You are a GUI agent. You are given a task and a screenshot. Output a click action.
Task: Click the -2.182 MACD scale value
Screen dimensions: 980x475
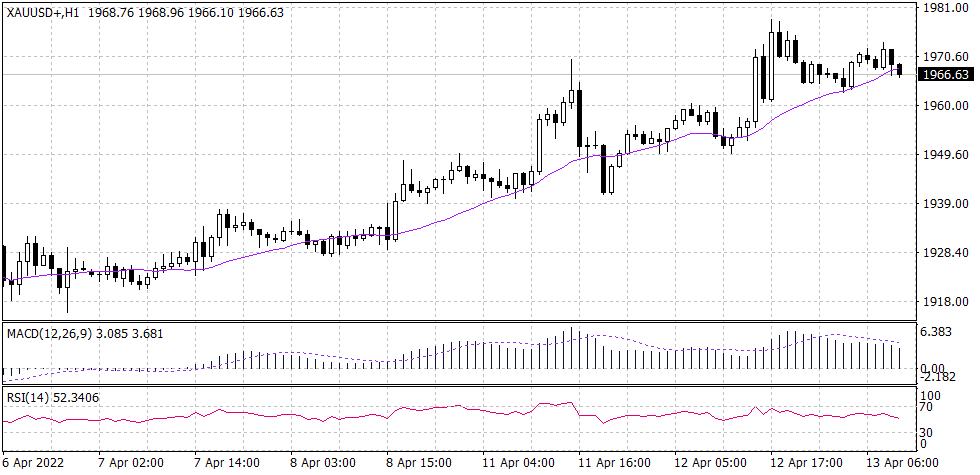tap(937, 376)
